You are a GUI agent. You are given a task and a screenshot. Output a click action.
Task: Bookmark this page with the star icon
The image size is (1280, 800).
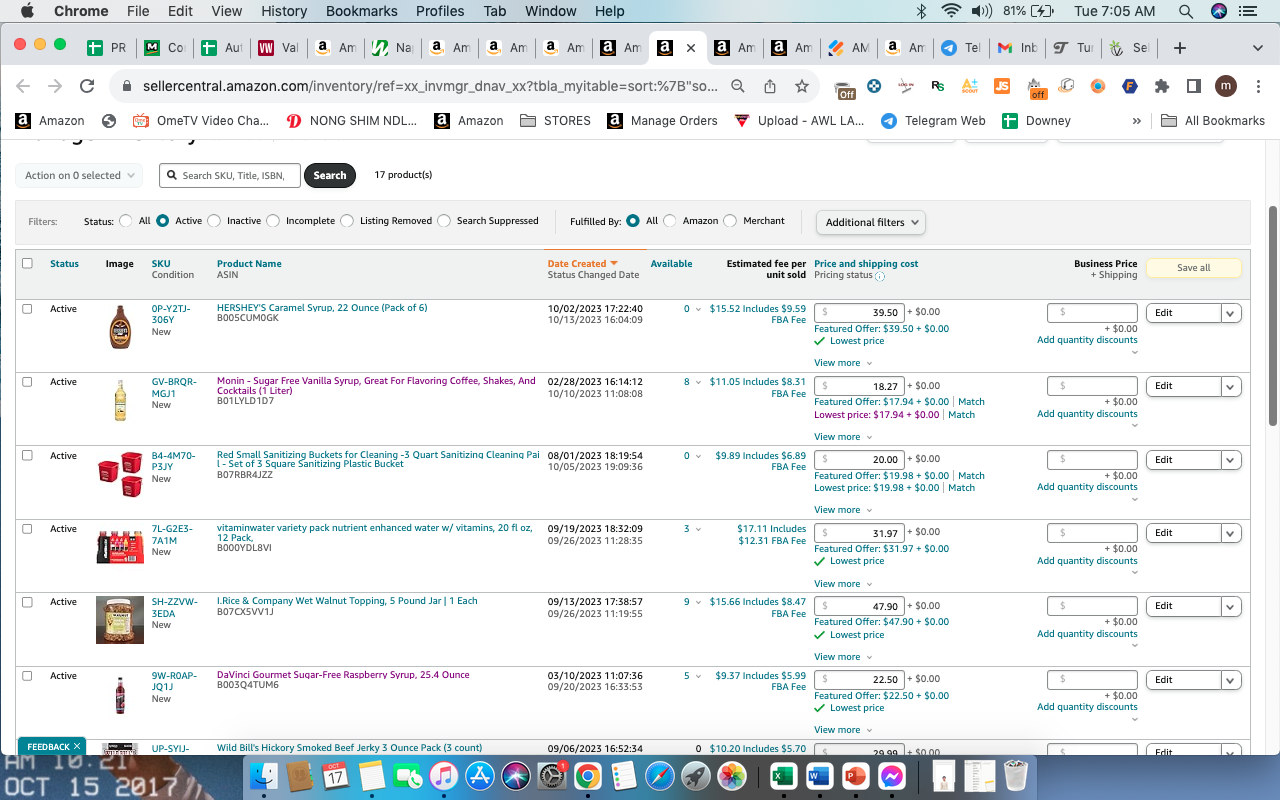(x=801, y=86)
